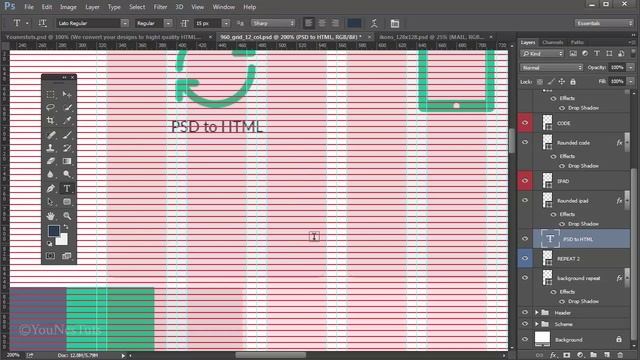The height and width of the screenshot is (360, 640).
Task: Lock layer position
Action: 562,82
